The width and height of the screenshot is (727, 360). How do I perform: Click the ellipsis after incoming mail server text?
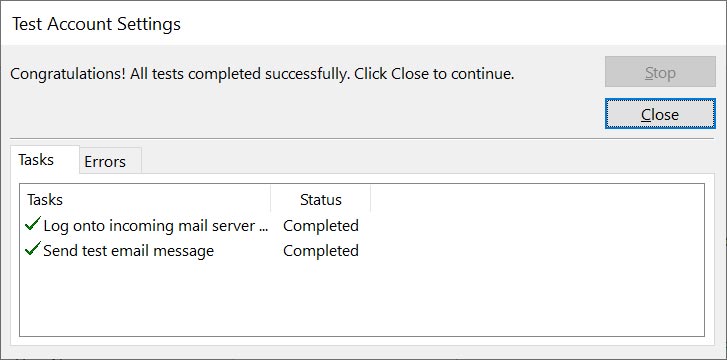263,229
